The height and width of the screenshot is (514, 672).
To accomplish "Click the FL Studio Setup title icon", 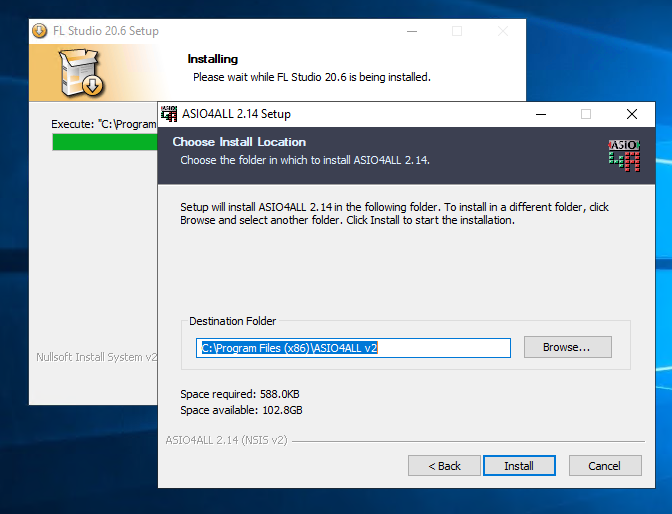I will [x=40, y=31].
